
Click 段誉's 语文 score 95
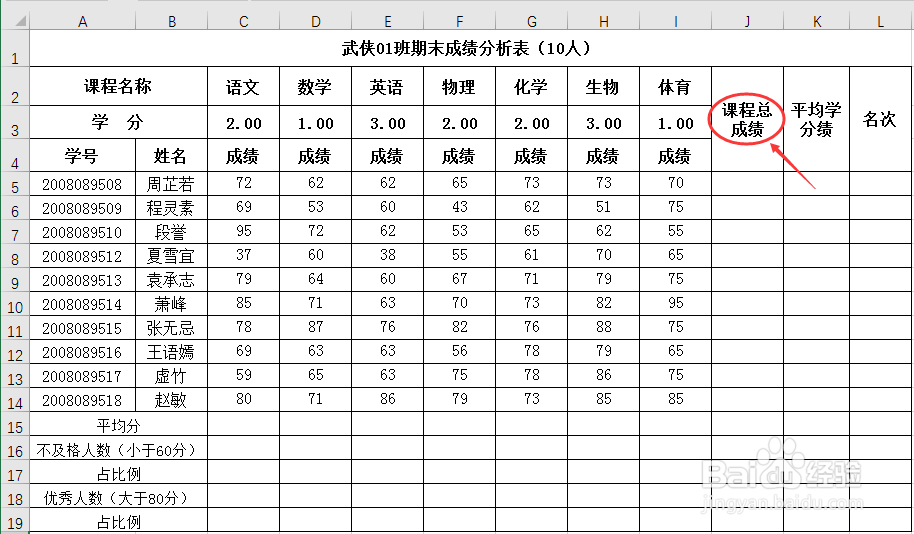(x=244, y=231)
